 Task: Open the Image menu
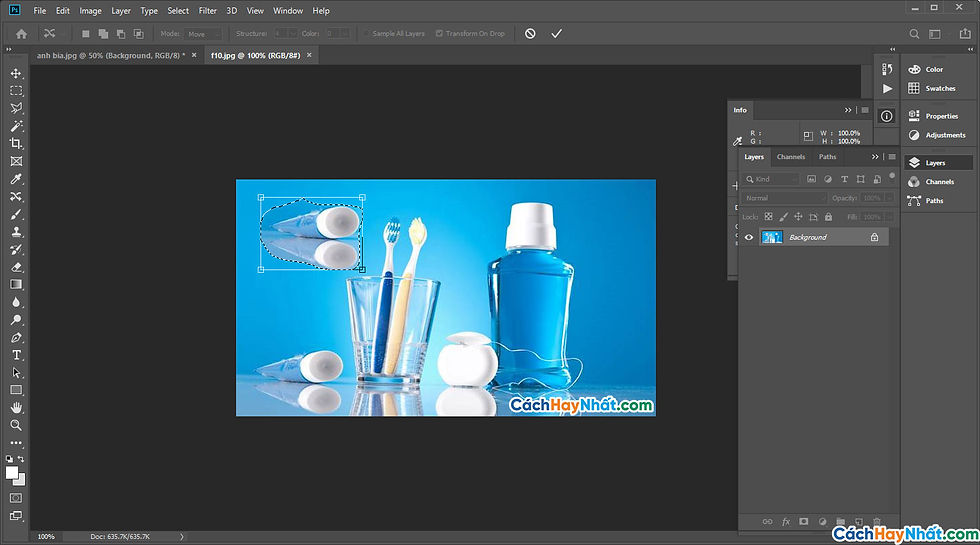click(x=90, y=11)
